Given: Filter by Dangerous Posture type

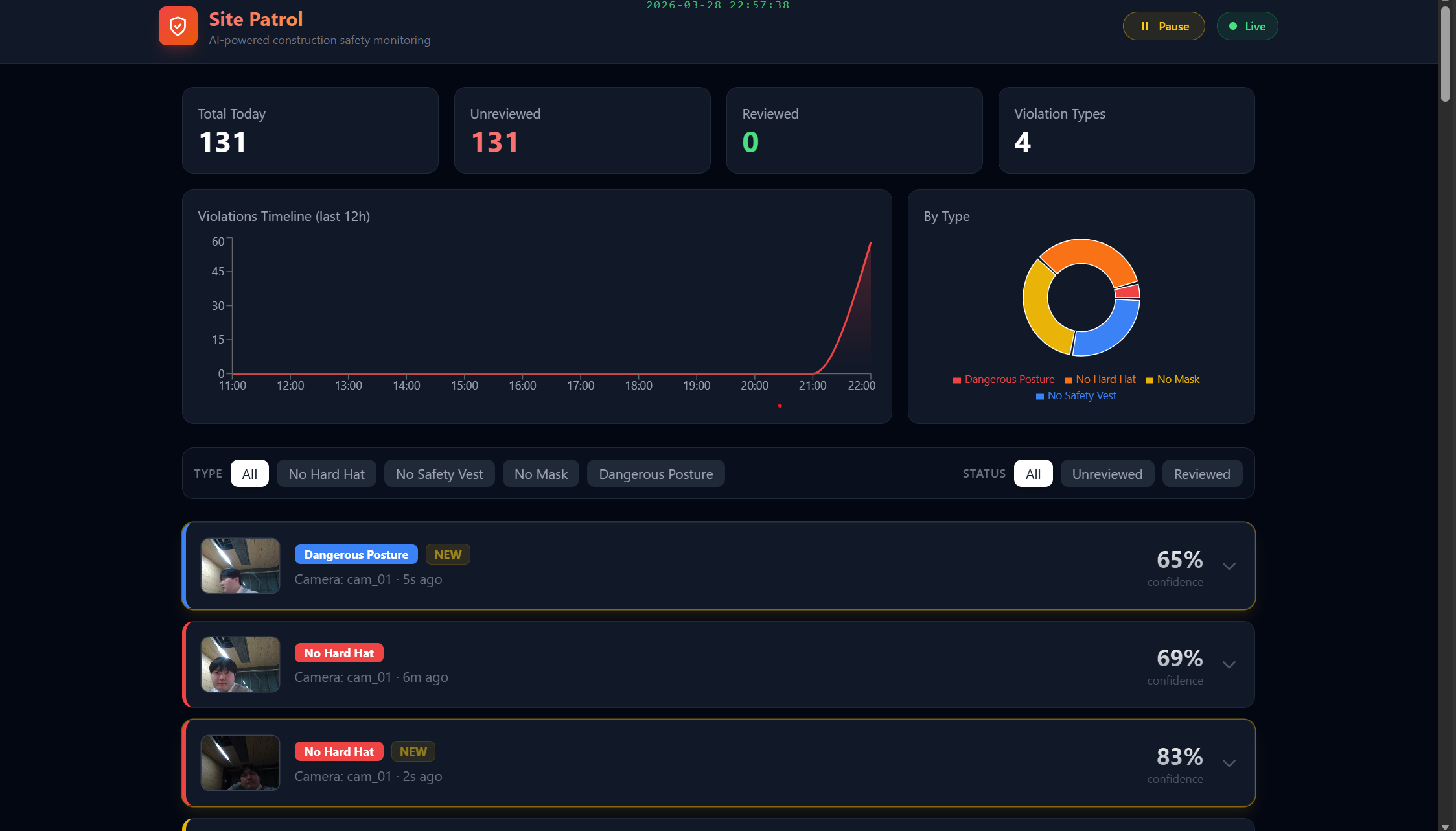Looking at the screenshot, I should (x=655, y=474).
